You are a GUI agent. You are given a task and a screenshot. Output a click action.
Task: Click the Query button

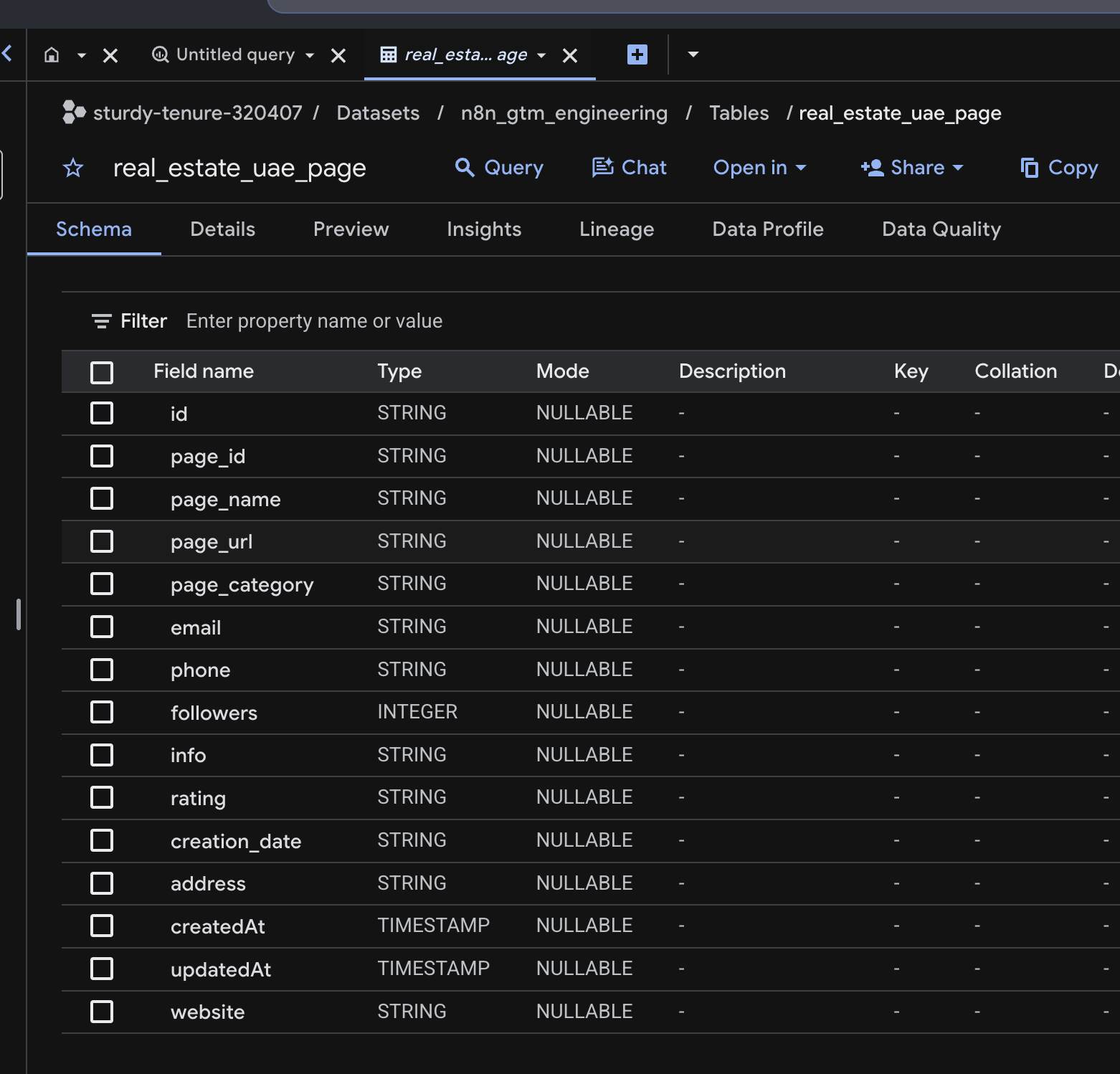[499, 167]
